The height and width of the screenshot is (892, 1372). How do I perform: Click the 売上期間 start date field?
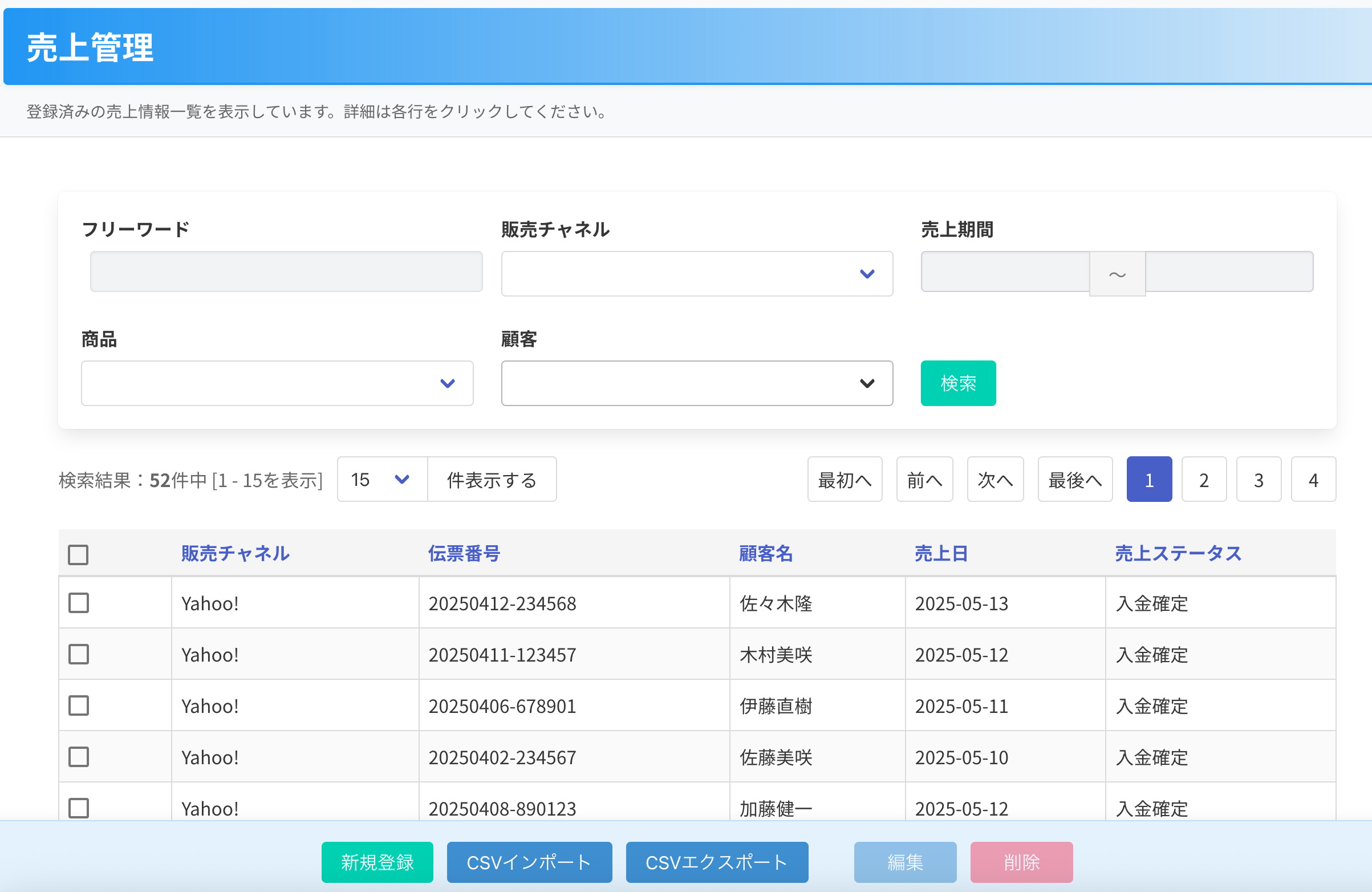pyautogui.click(x=1004, y=271)
